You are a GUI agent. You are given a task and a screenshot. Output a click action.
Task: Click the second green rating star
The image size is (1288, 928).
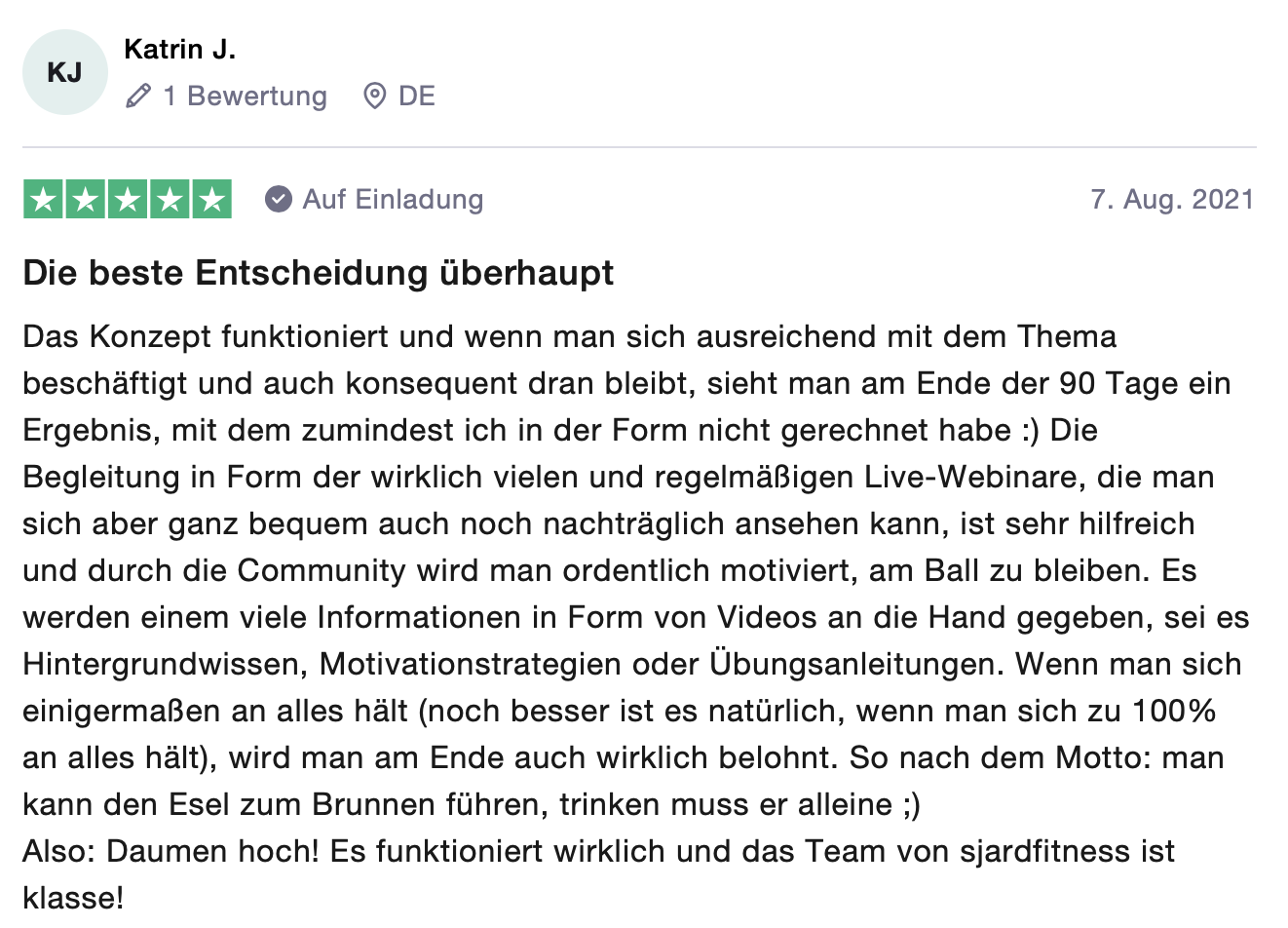[x=86, y=199]
